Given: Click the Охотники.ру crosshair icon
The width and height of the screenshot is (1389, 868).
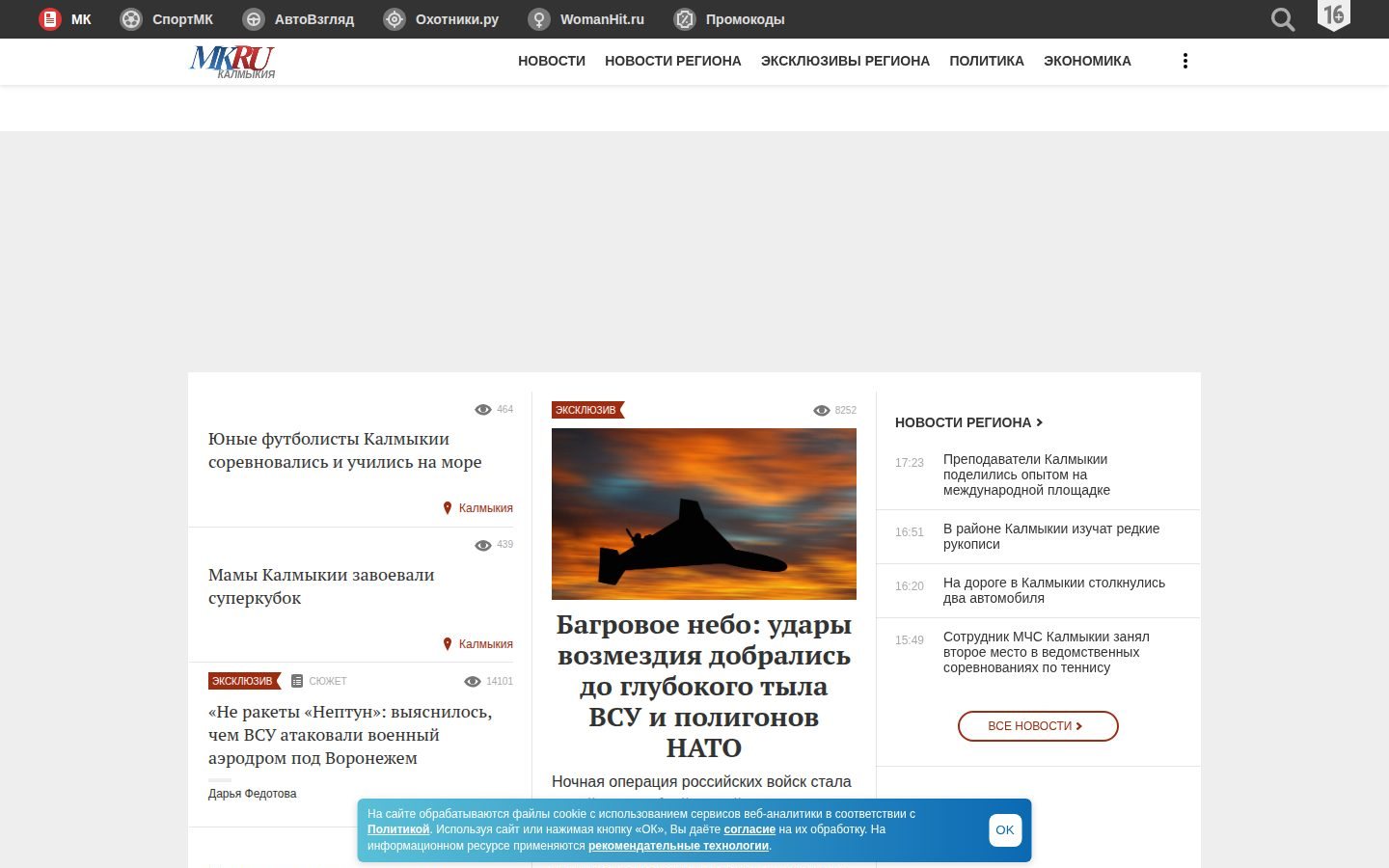Looking at the screenshot, I should pos(395,19).
